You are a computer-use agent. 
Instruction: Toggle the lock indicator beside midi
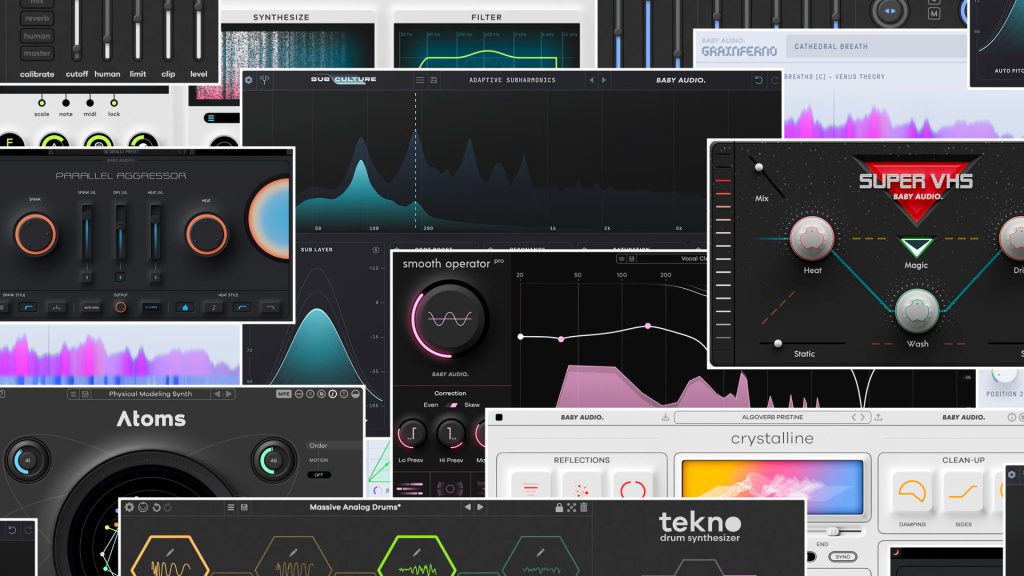click(x=114, y=103)
